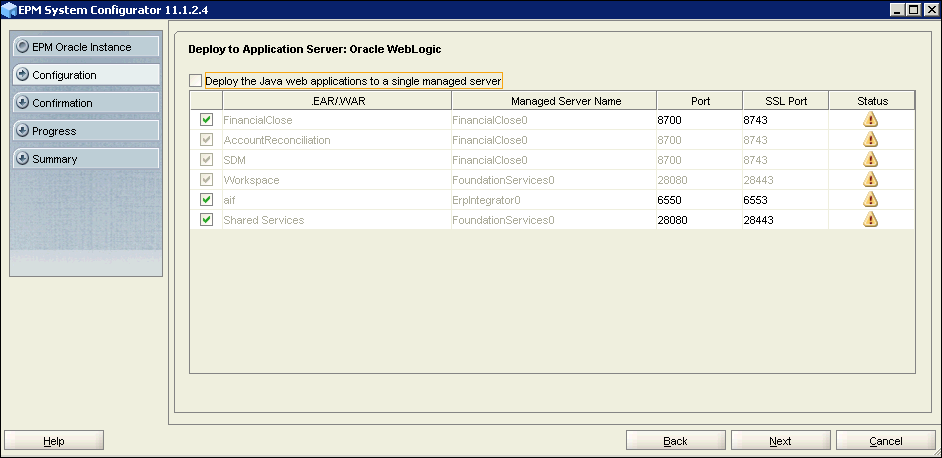Image resolution: width=942 pixels, height=458 pixels.
Task: Click the Status column header
Action: [872, 101]
